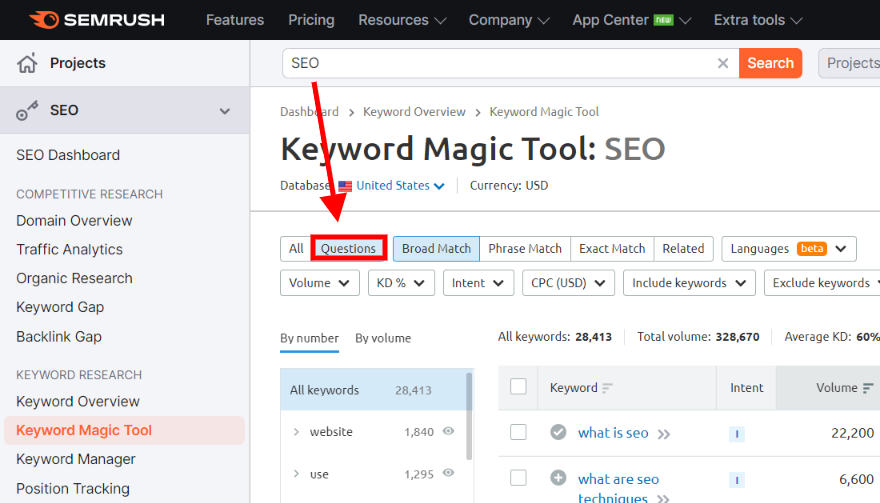Click intent badge for what are seo techniques
The image size is (880, 503).
(x=736, y=479)
